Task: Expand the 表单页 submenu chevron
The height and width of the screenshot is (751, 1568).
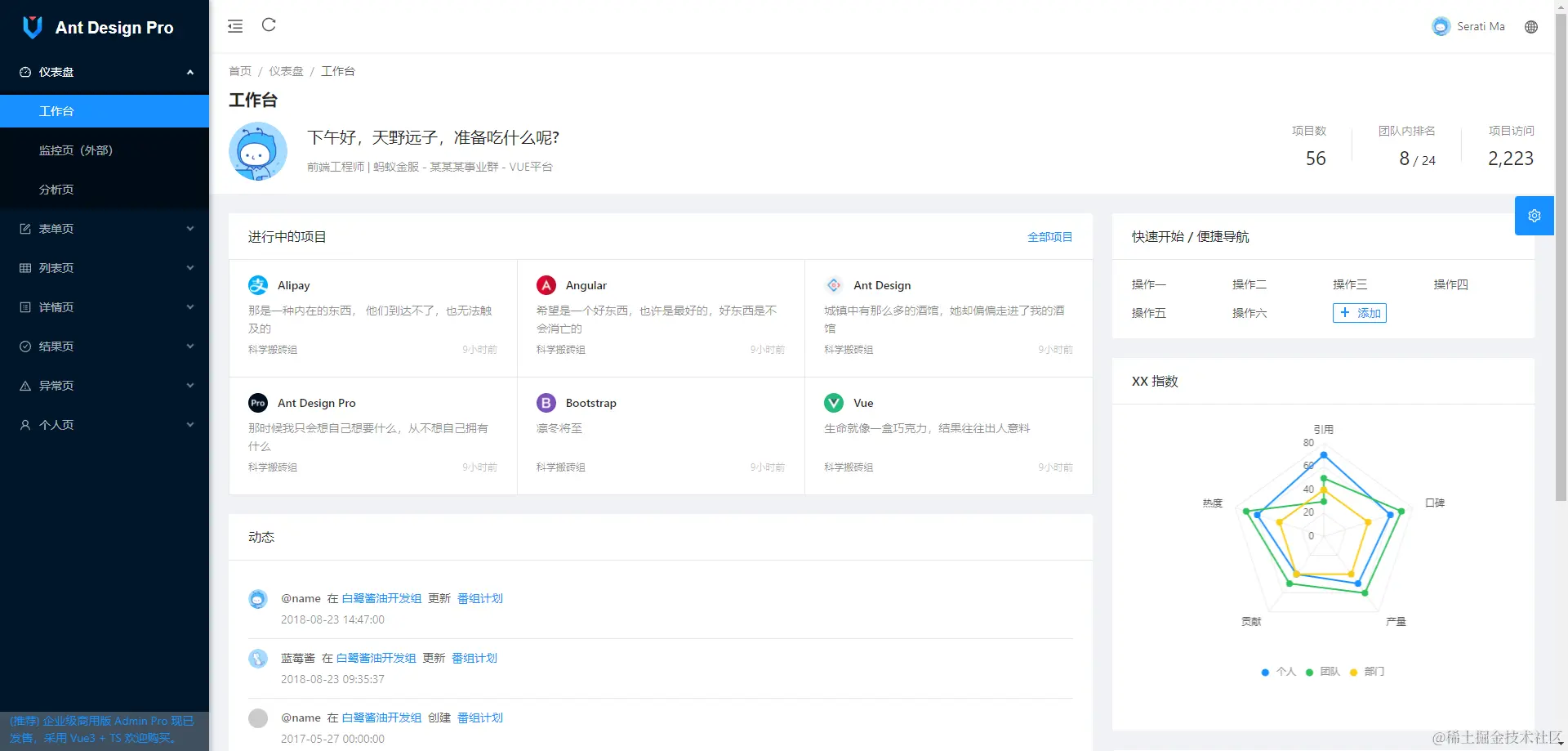Action: click(190, 229)
